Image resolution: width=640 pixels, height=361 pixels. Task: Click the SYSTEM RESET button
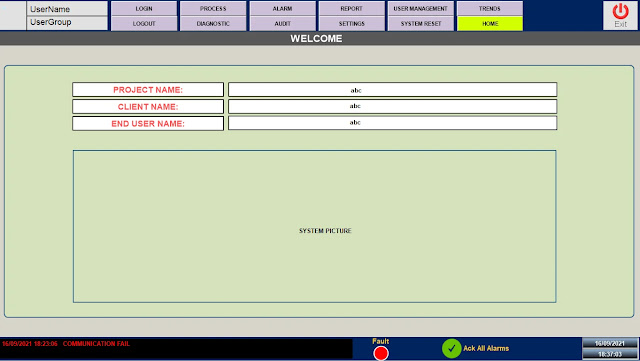(421, 24)
